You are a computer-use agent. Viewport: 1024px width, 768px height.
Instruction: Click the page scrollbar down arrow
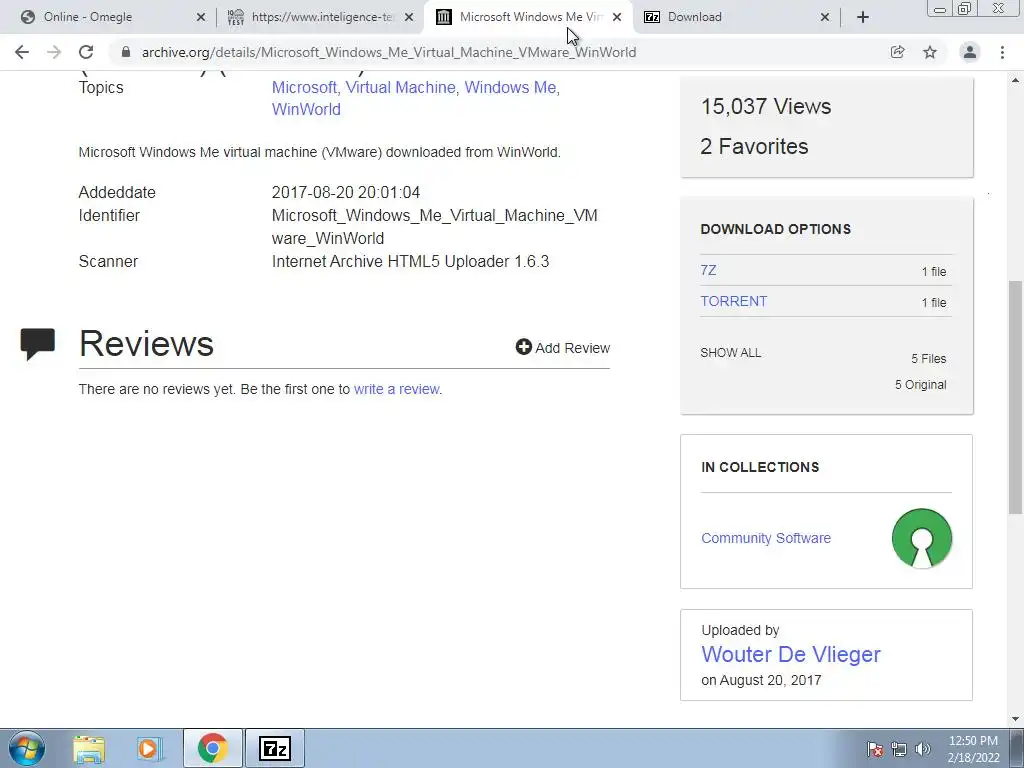[1016, 718]
